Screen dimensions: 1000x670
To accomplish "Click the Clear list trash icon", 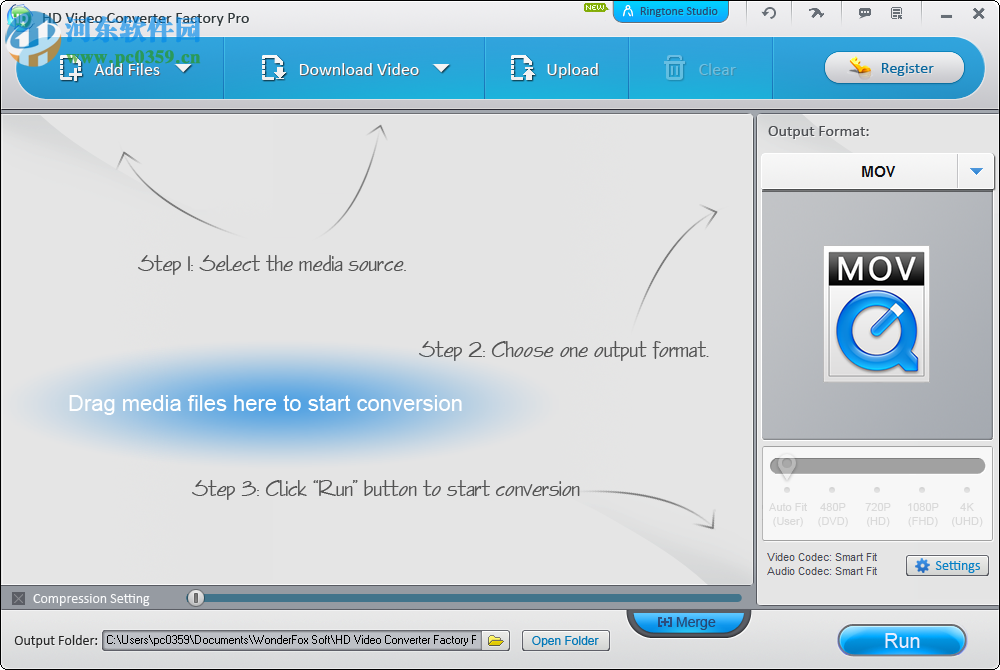I will 673,68.
